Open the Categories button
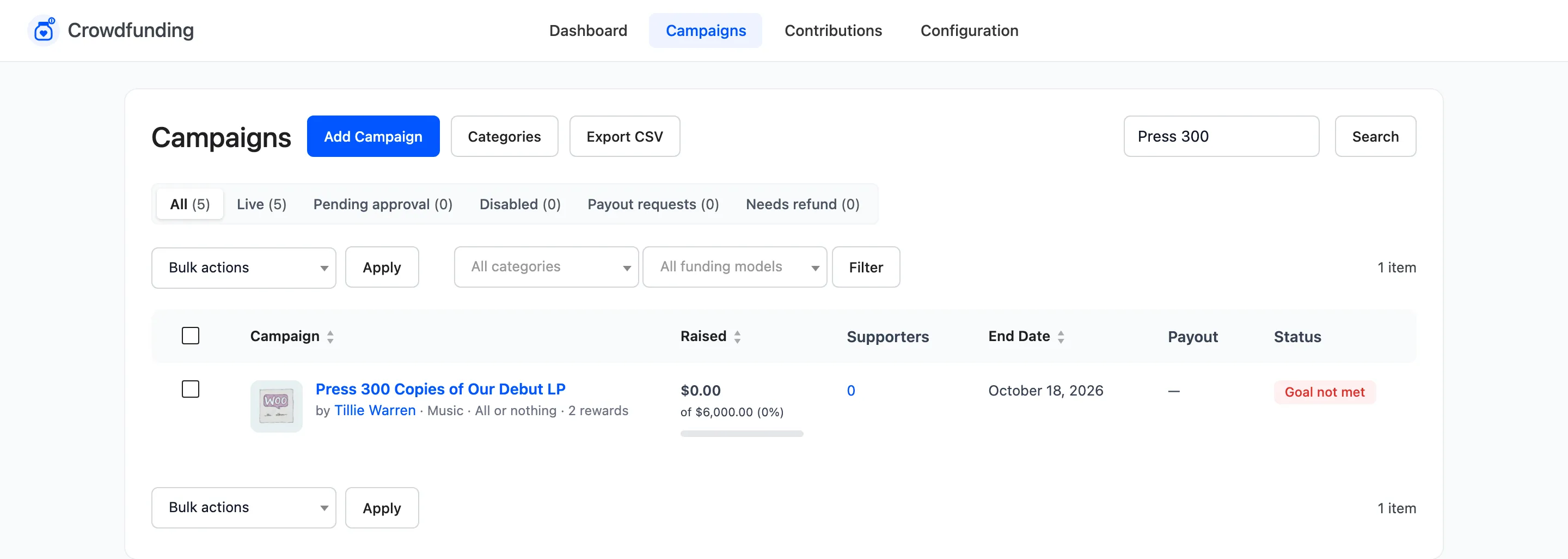Image resolution: width=1568 pixels, height=559 pixels. point(504,136)
